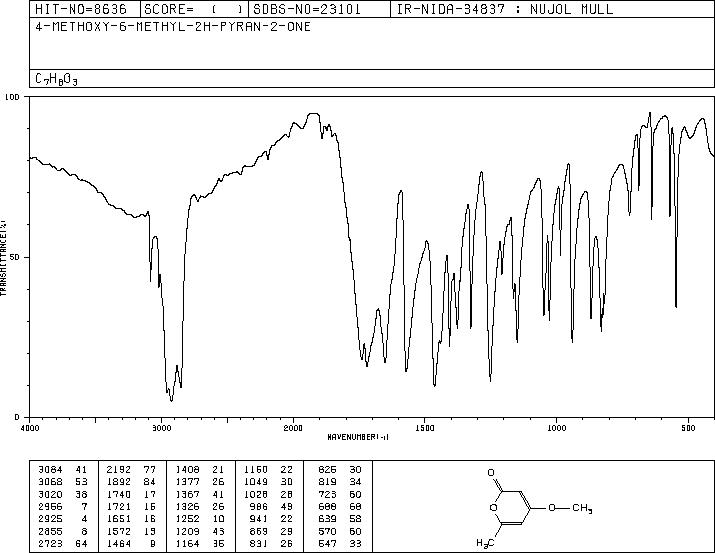Select peak table entry 1408
Viewport: 715px width, 553px height.
pyautogui.click(x=187, y=470)
